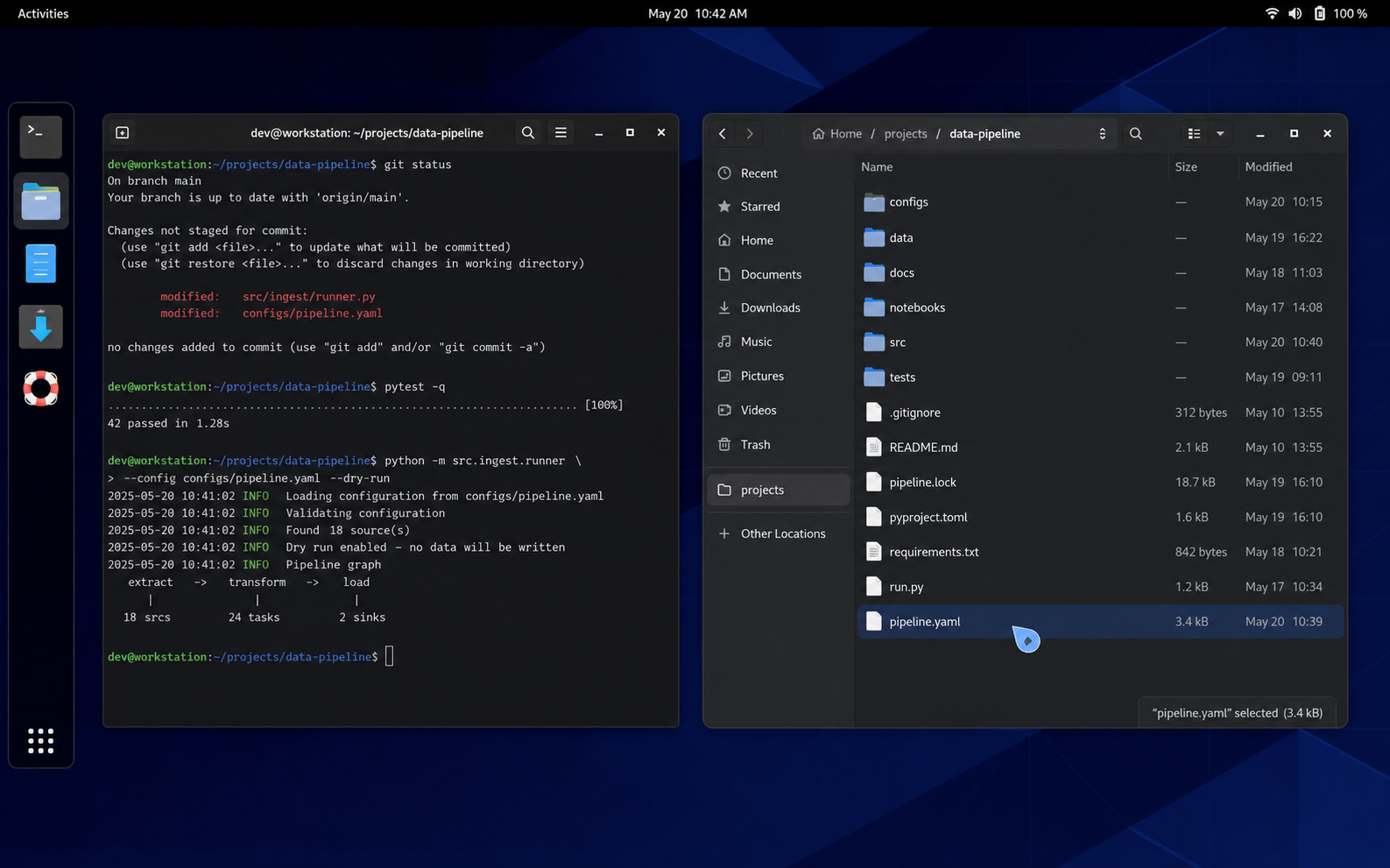Click battery indicator in top bar
Image resolution: width=1390 pixels, height=868 pixels.
1340,13
